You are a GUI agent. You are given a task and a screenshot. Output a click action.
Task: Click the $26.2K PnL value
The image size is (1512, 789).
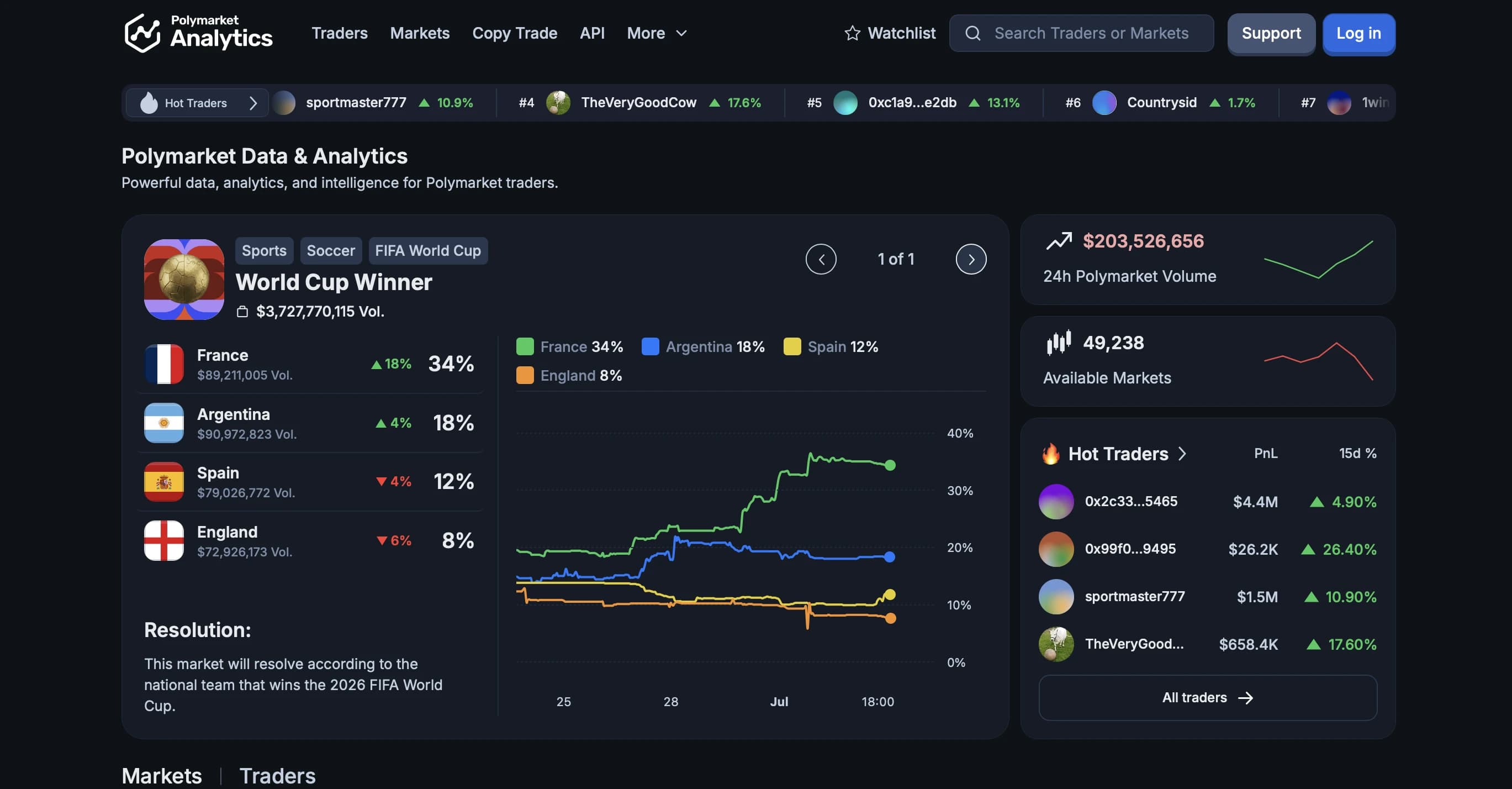click(x=1252, y=549)
